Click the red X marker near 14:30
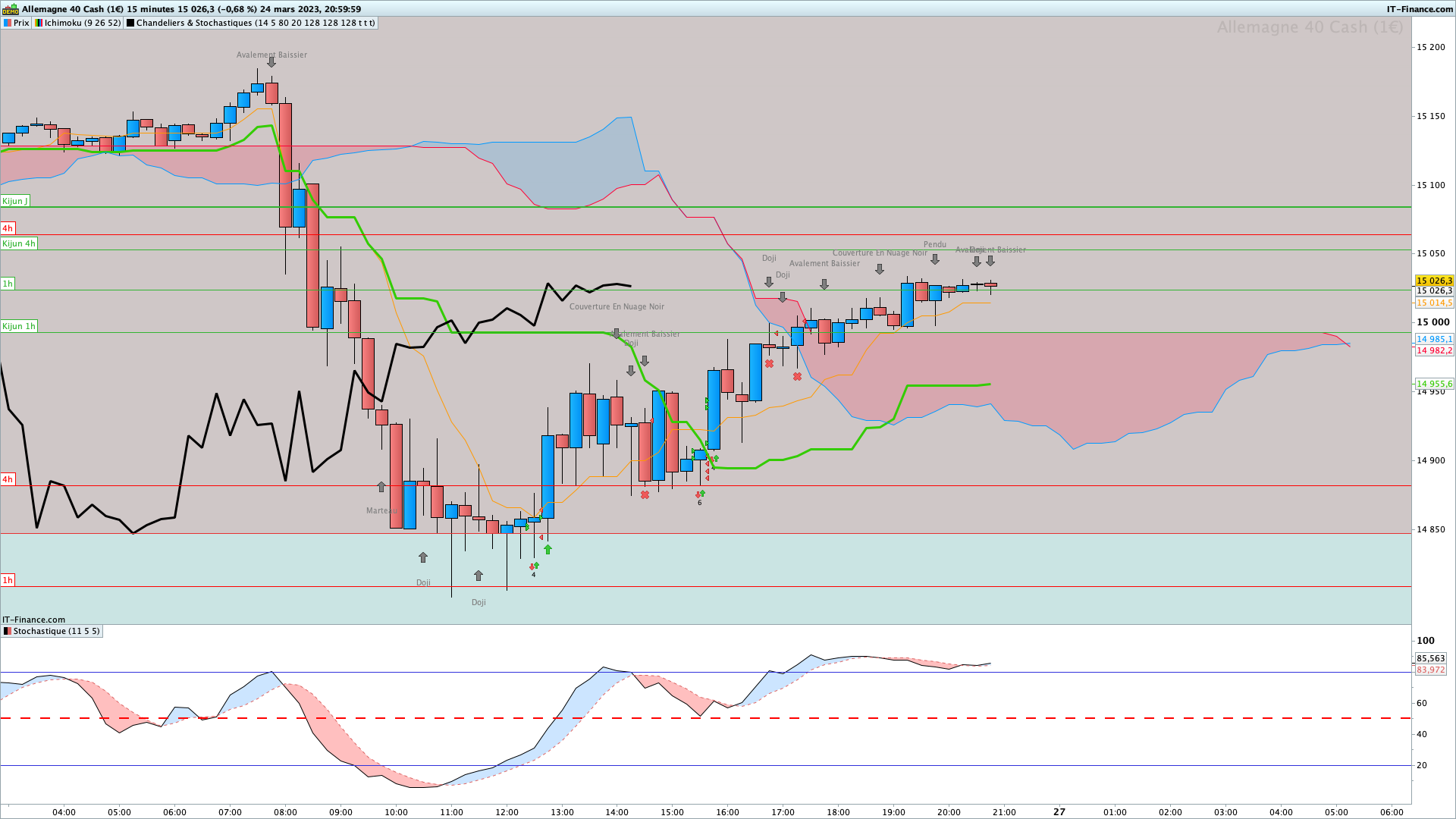The image size is (1456, 819). (645, 495)
